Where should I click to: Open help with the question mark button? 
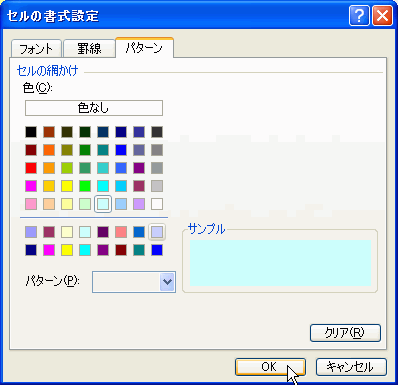pyautogui.click(x=359, y=16)
